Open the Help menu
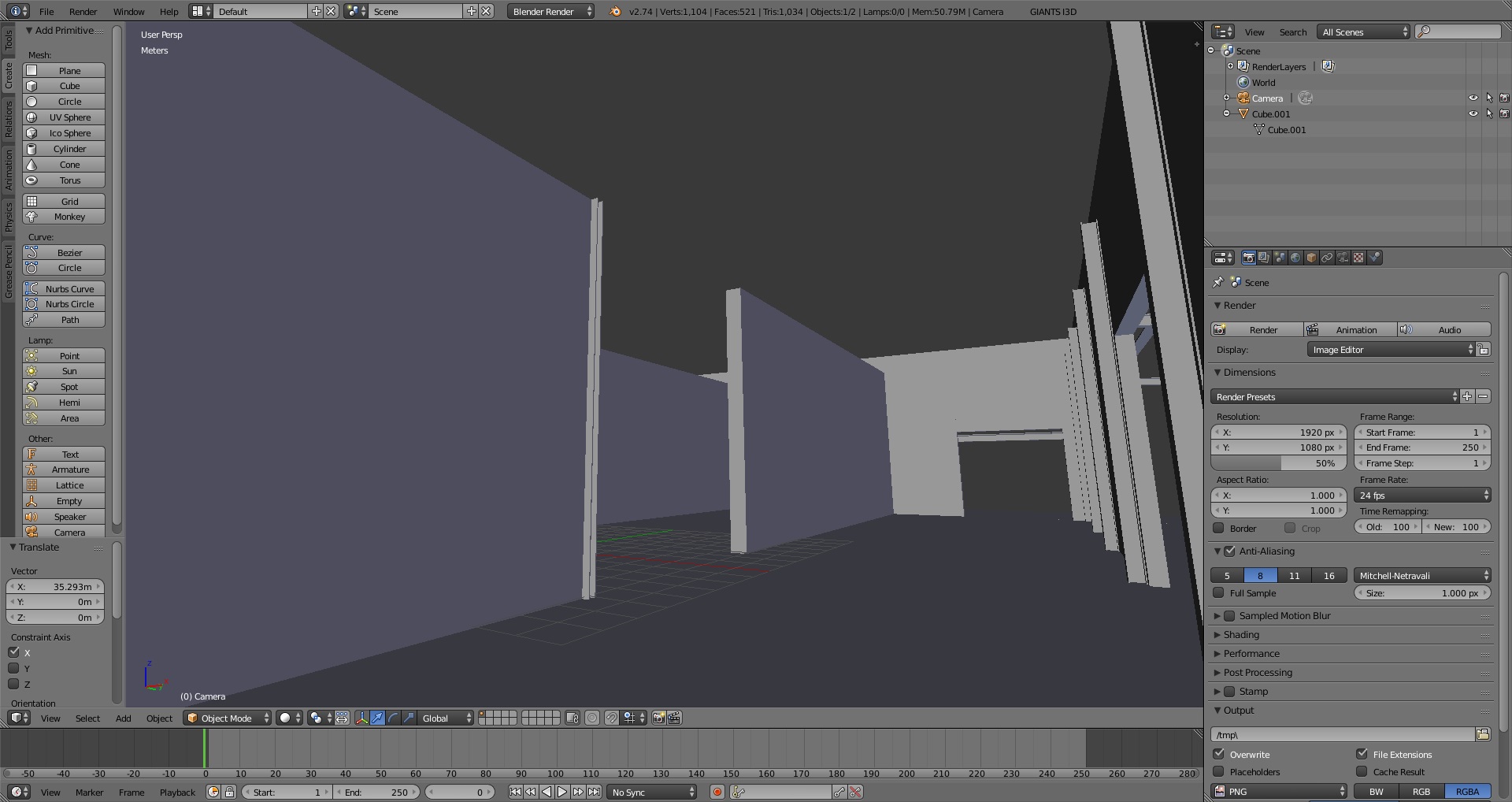1512x802 pixels. [x=169, y=11]
